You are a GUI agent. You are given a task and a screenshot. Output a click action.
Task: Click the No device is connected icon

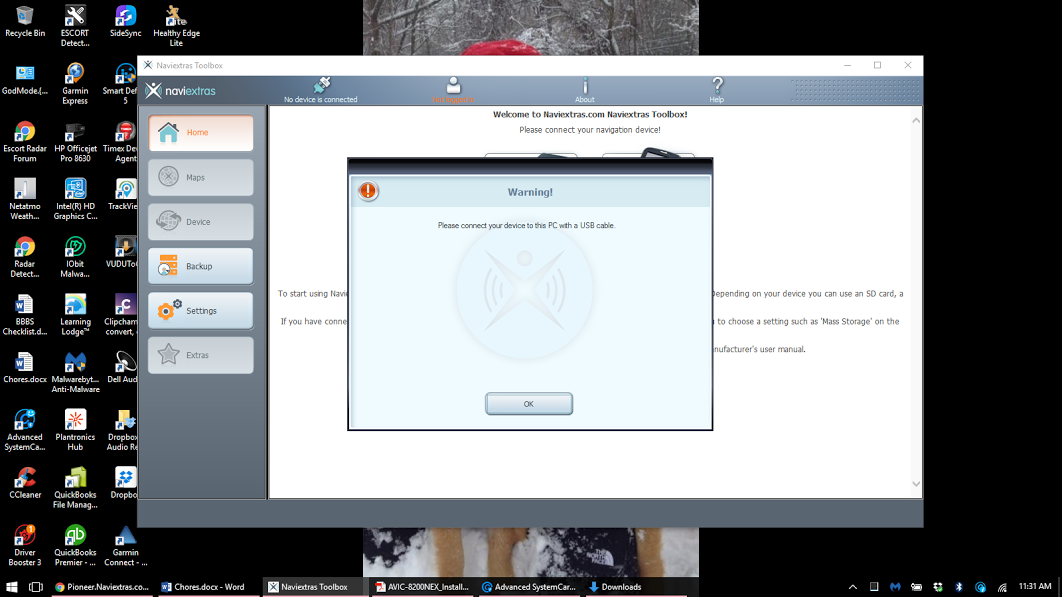pyautogui.click(x=321, y=87)
